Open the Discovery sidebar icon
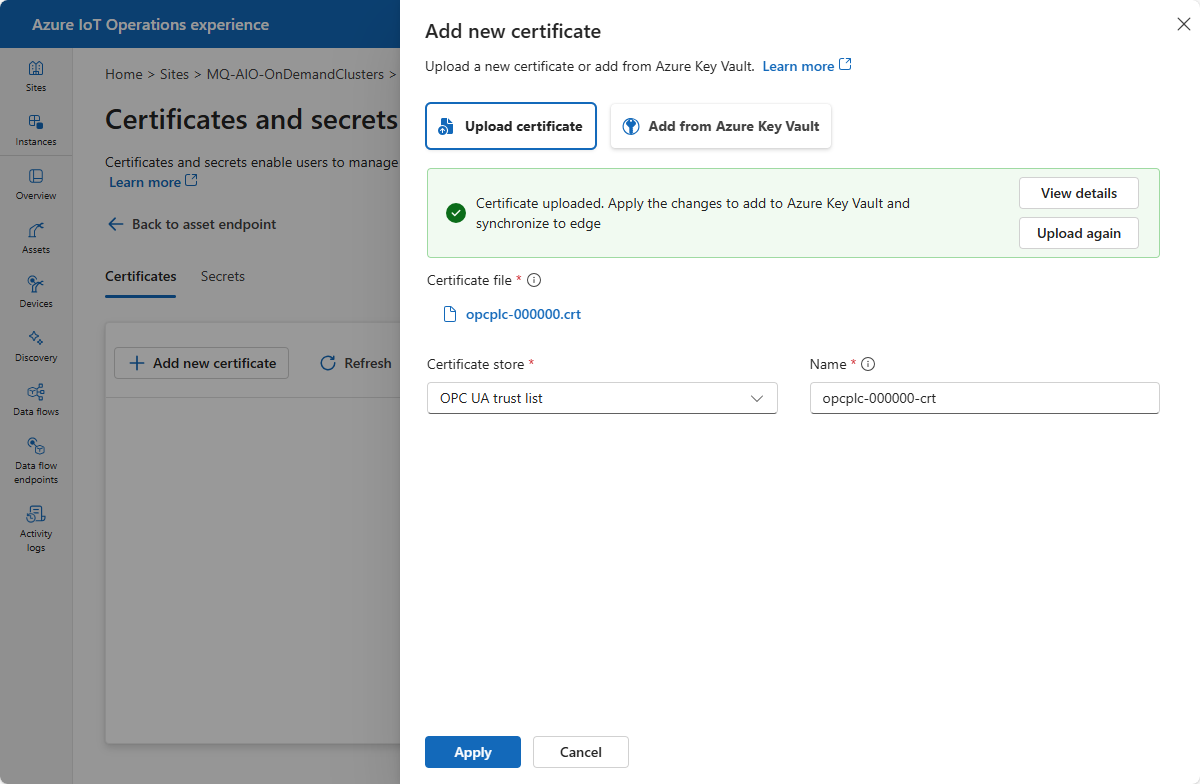 click(36, 346)
